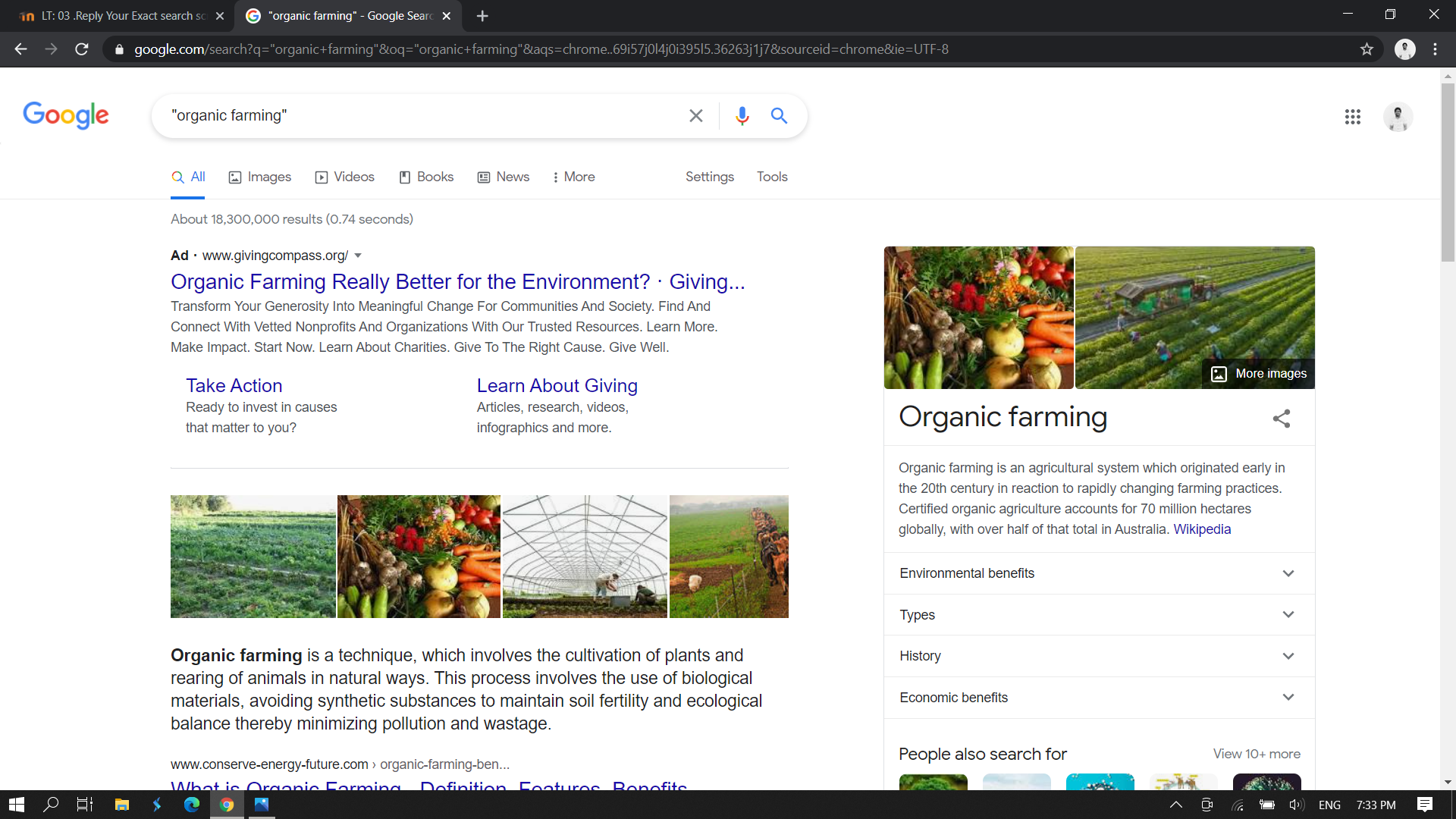Open Chrome profile avatar in toolbar
Image resolution: width=1456 pixels, height=819 pixels.
tap(1405, 49)
